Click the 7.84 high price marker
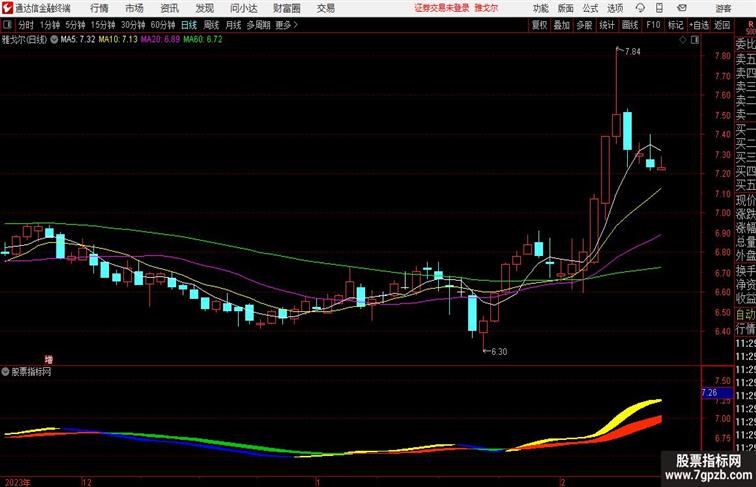This screenshot has height=487, width=756. (633, 52)
